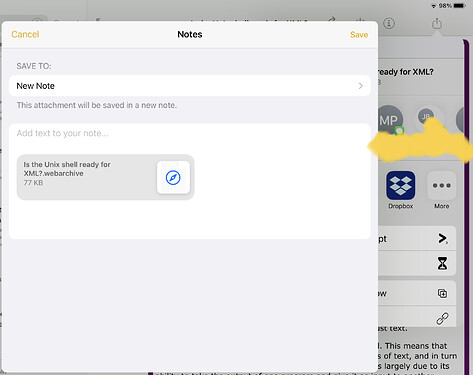Select 'This attachment will be saved in a new note.'
Viewport: 473px width, 375px height.
pyautogui.click(x=97, y=105)
